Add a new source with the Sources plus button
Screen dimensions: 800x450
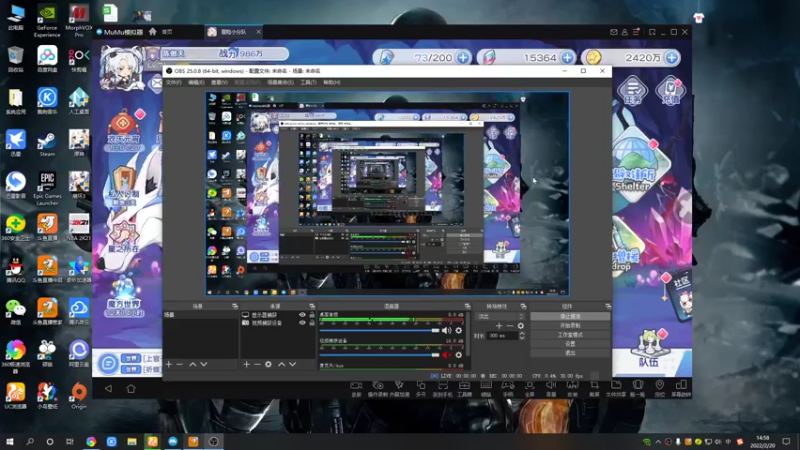click(x=246, y=364)
